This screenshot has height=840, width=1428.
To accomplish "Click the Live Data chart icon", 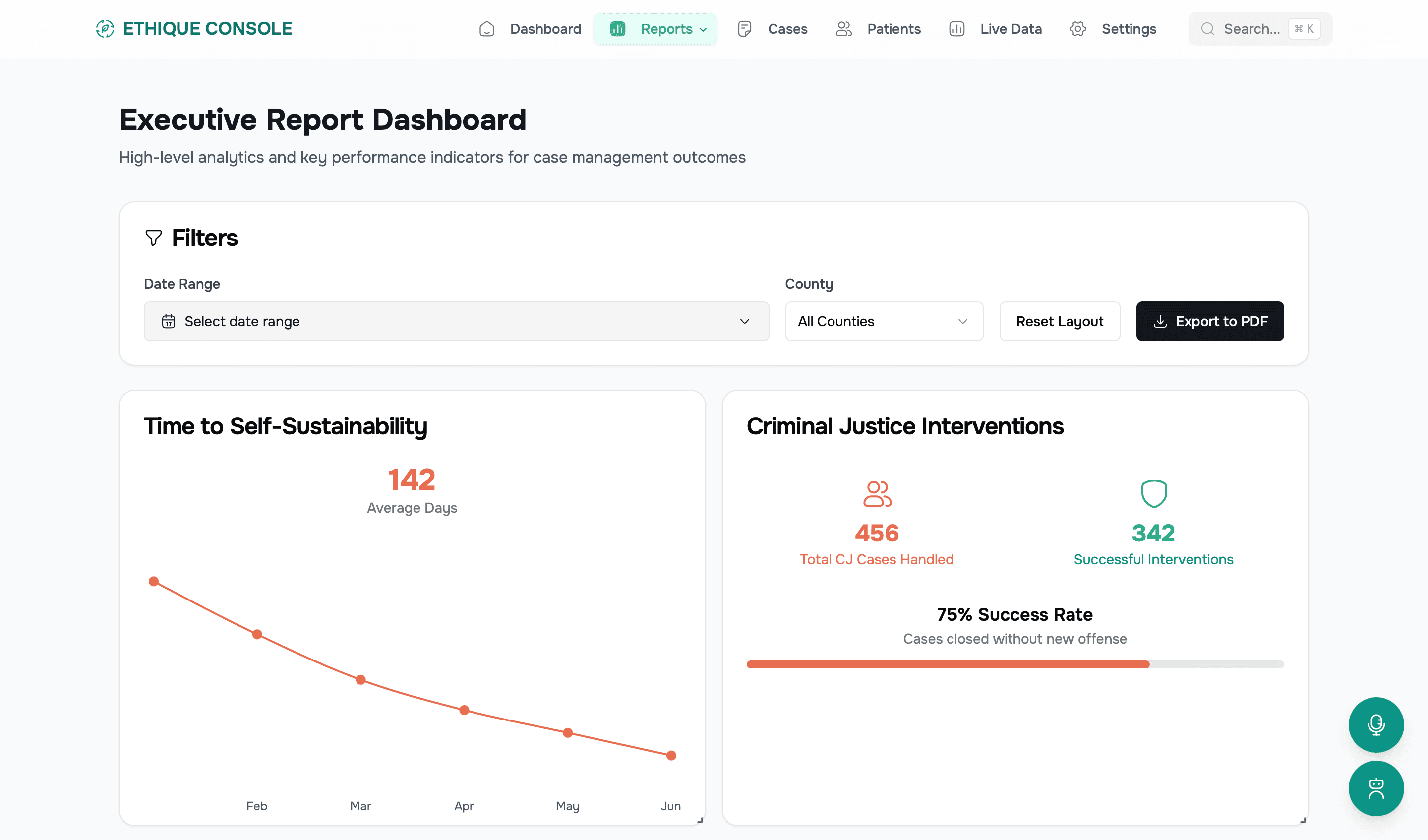I will [x=956, y=28].
